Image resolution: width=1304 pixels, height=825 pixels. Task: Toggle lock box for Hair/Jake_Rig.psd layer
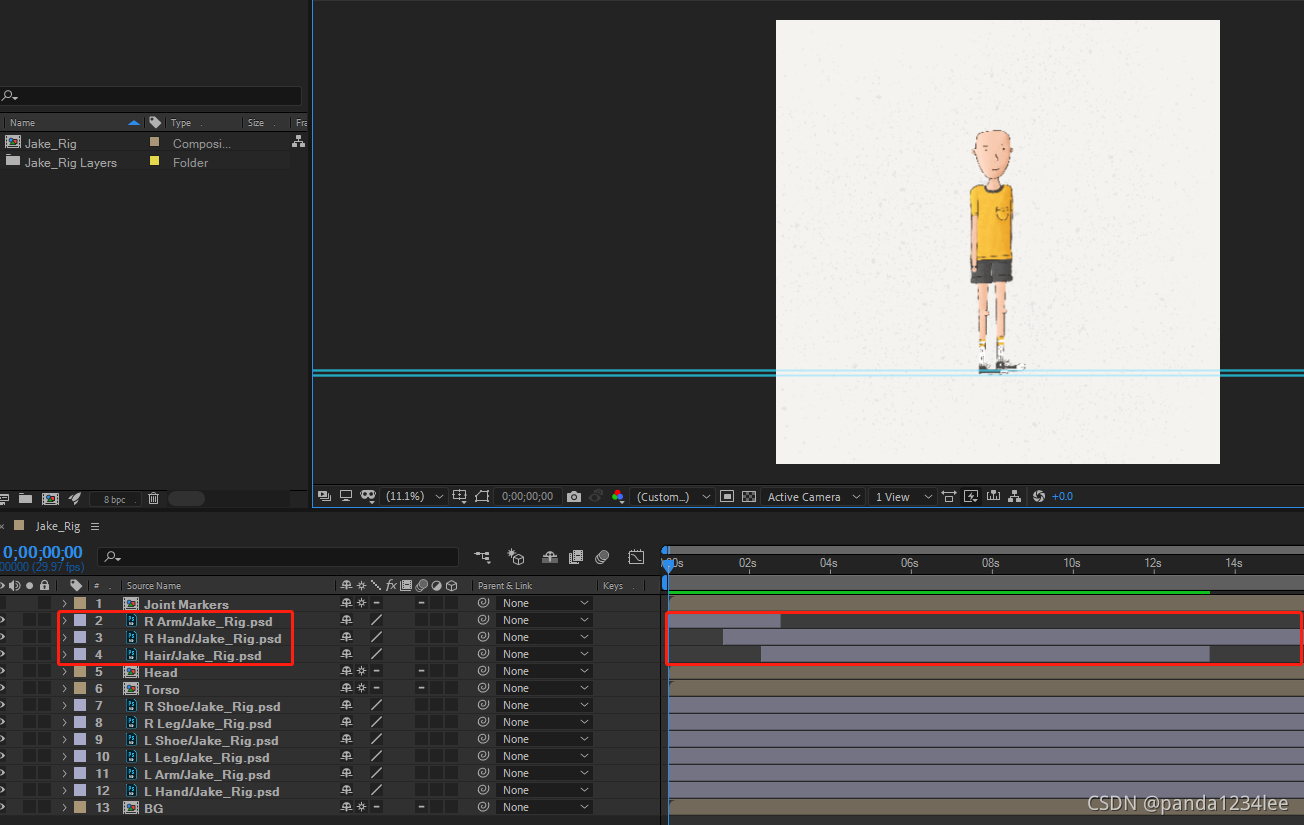[x=44, y=654]
